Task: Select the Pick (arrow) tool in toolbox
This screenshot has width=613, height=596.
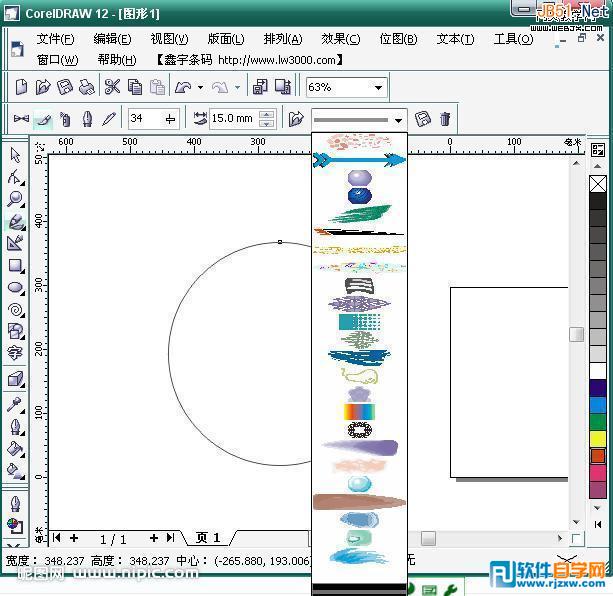Action: point(15,155)
